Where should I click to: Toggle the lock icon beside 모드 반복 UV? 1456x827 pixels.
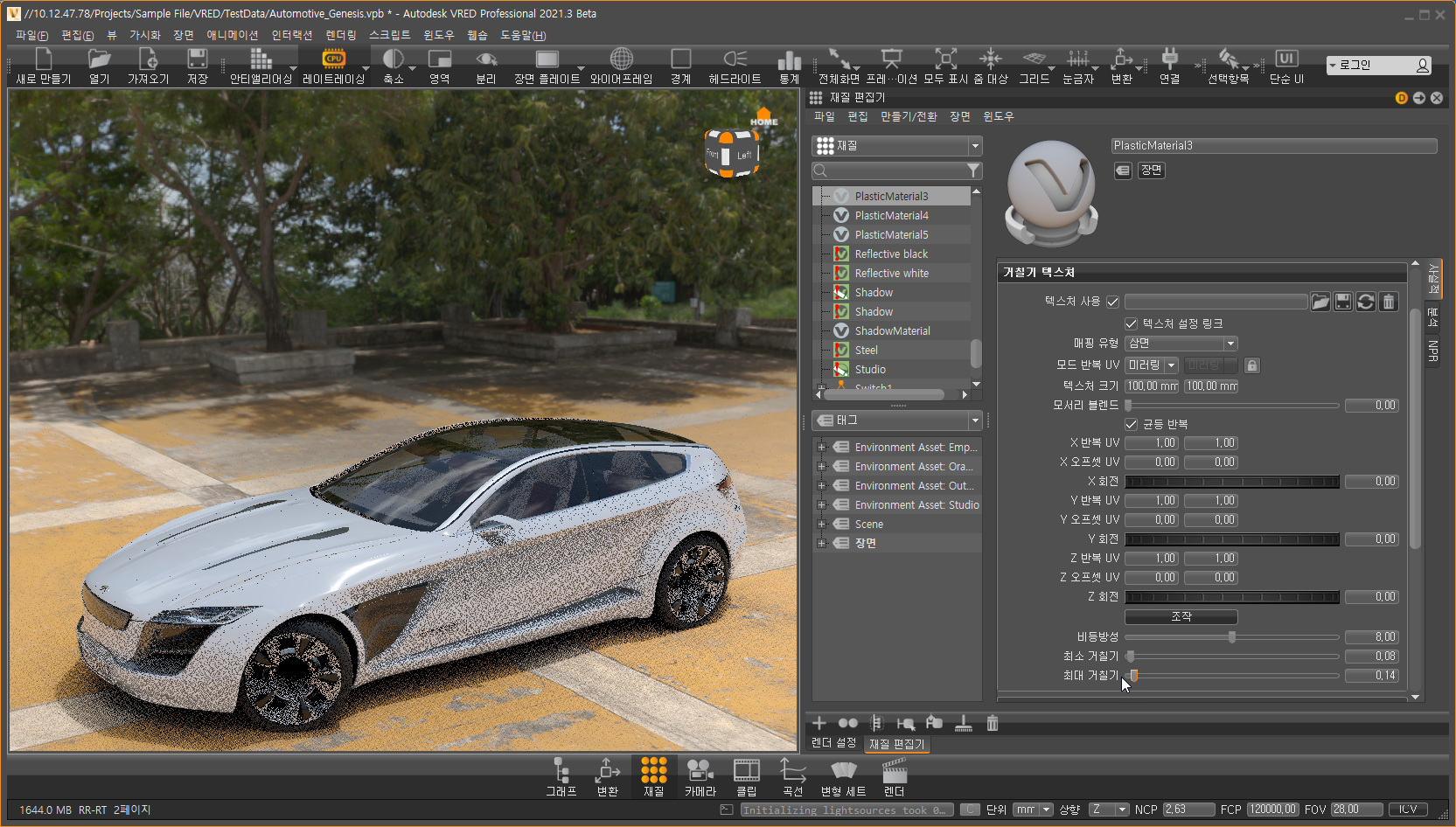[x=1252, y=365]
